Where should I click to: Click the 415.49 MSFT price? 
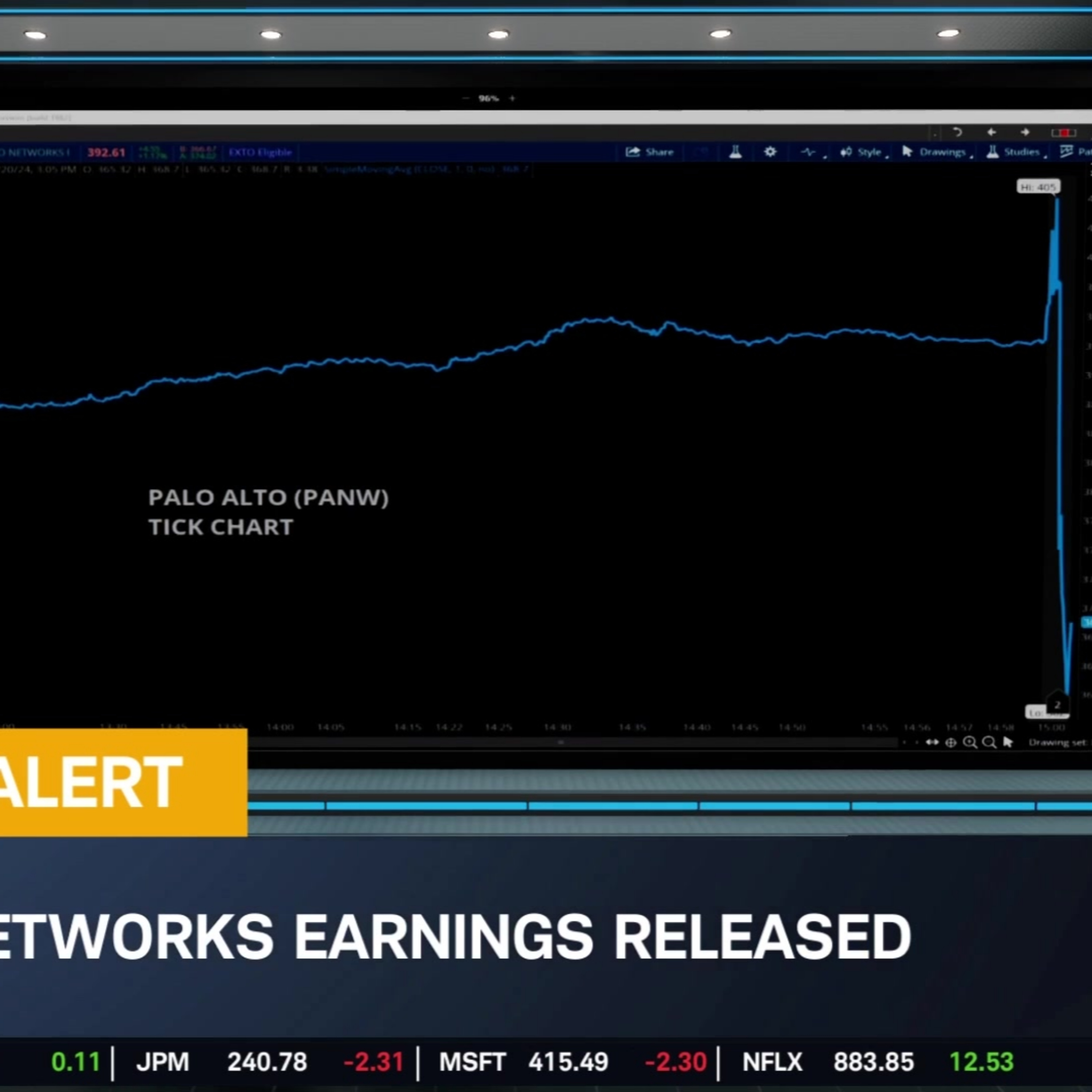568,1062
